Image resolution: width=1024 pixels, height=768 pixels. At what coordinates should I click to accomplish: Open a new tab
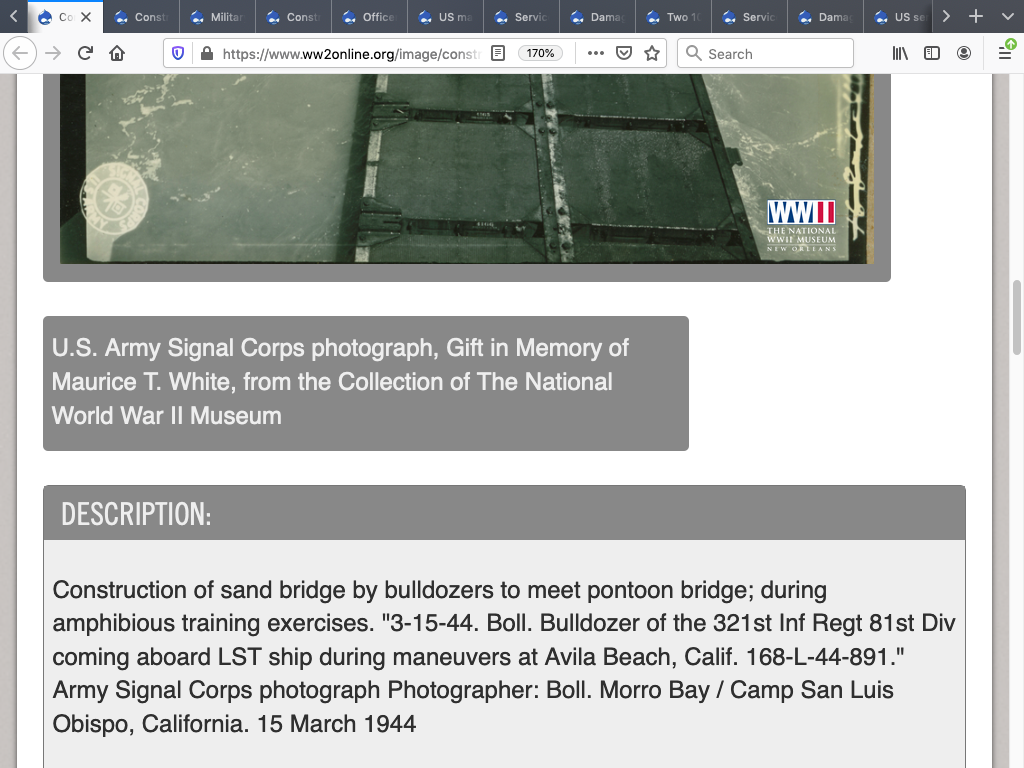tap(976, 17)
